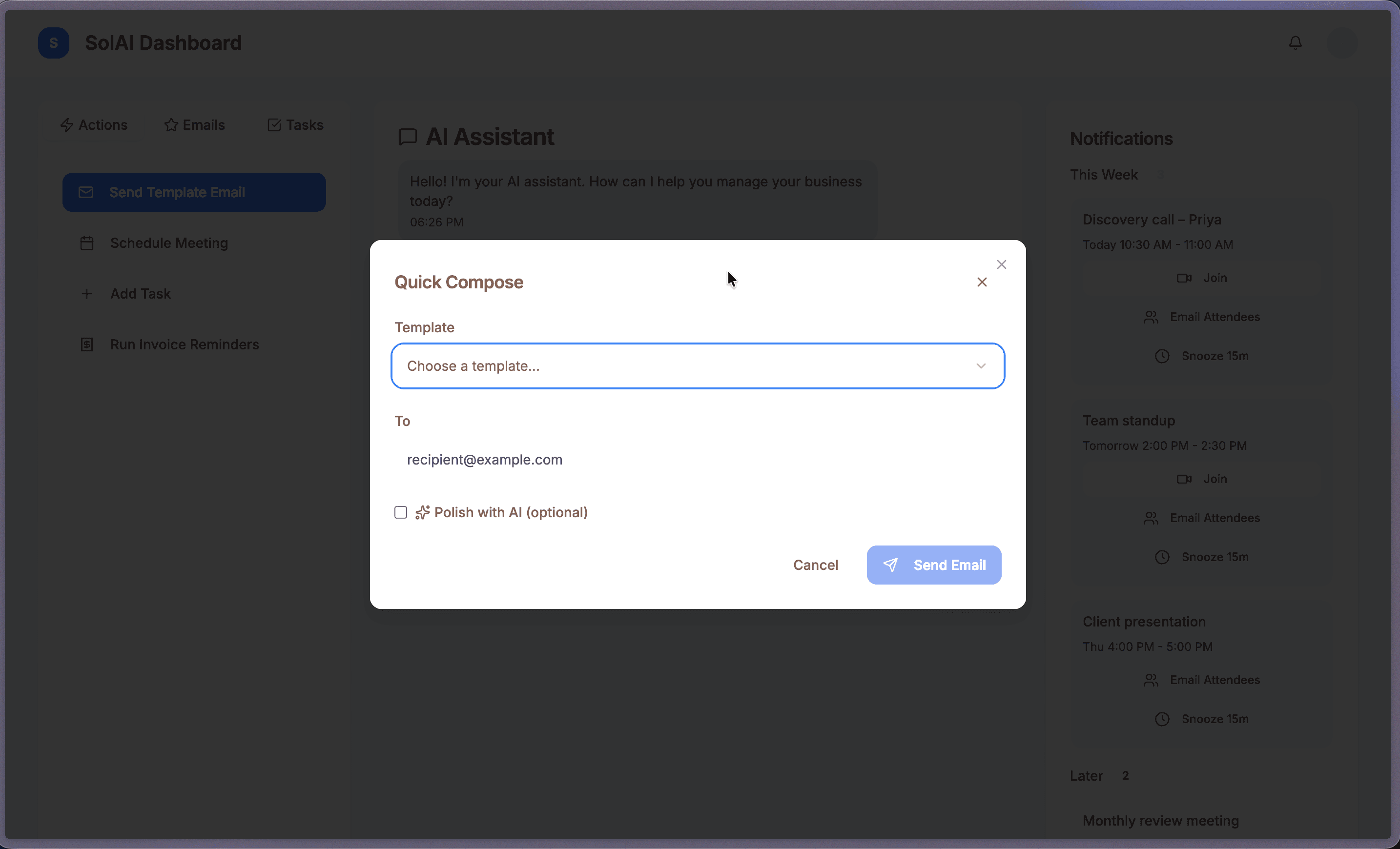Switch to the Tasks tab
This screenshot has height=849, width=1400.
point(295,125)
